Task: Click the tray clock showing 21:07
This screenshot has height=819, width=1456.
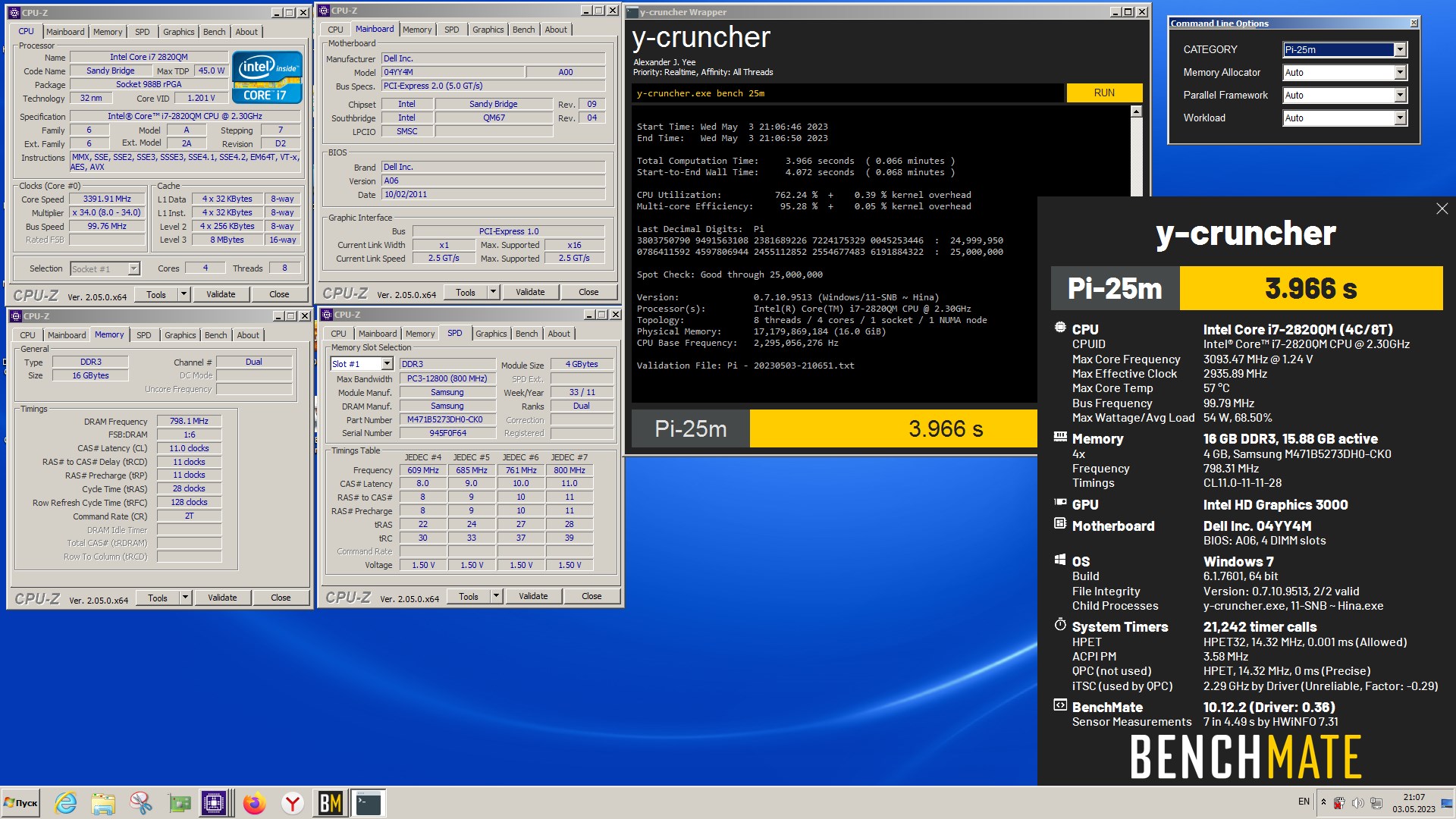Action: 1414,803
